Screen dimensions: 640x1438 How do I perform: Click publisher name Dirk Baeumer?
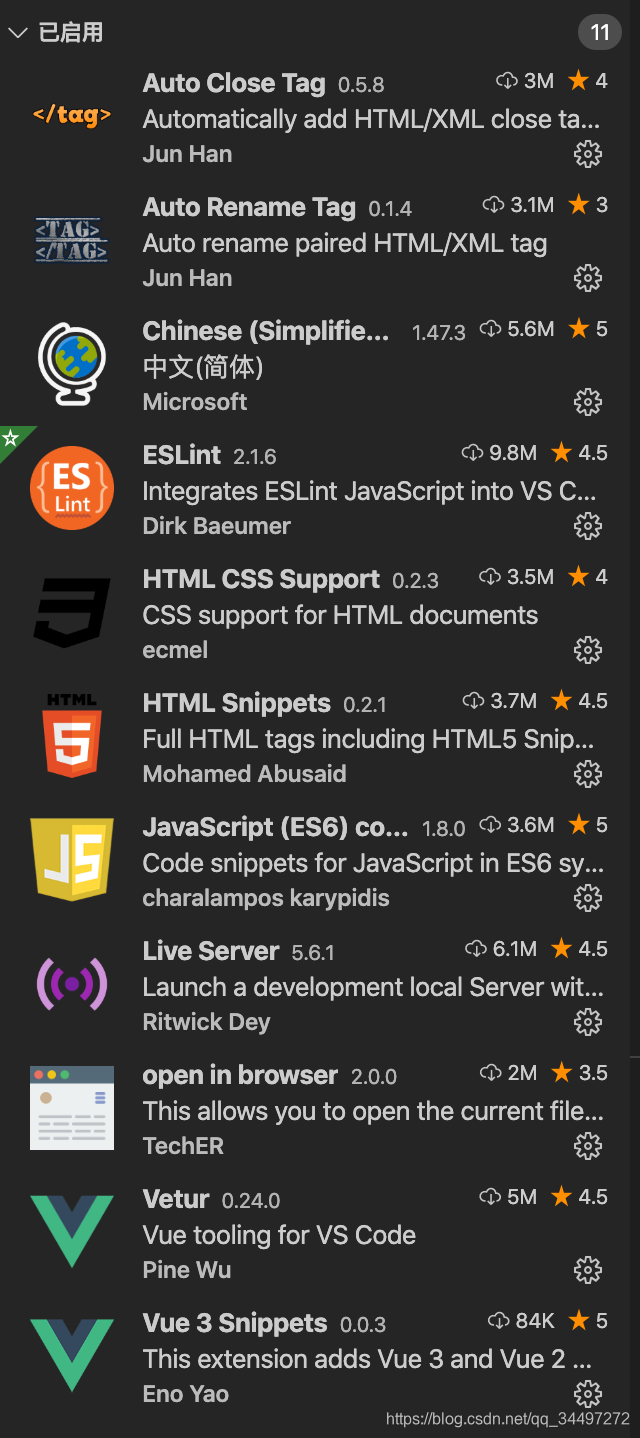(217, 526)
